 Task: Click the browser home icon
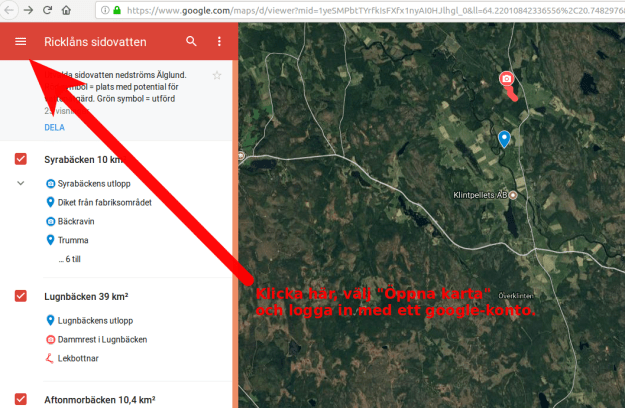pyautogui.click(x=66, y=9)
